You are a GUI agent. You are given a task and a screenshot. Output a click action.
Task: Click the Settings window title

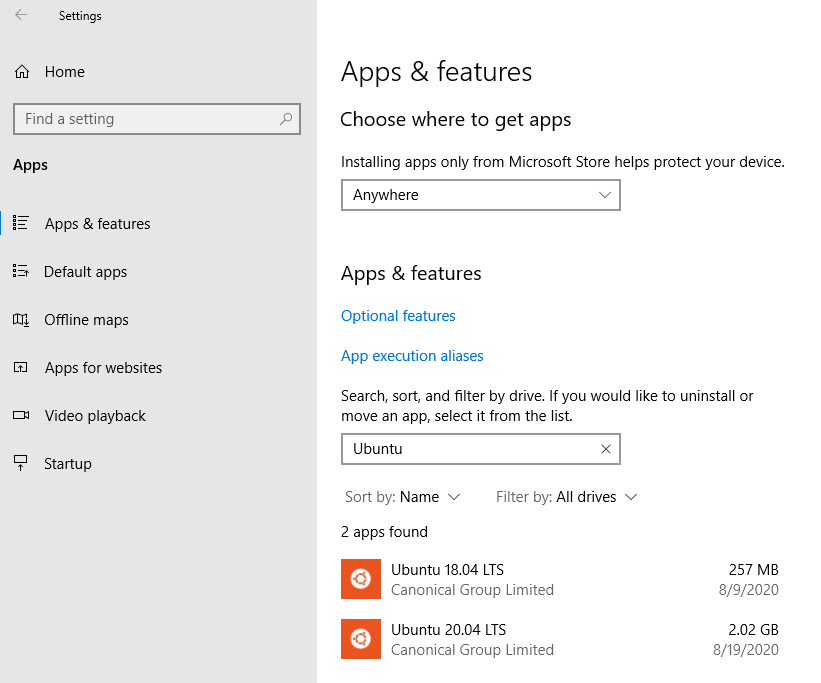point(80,16)
